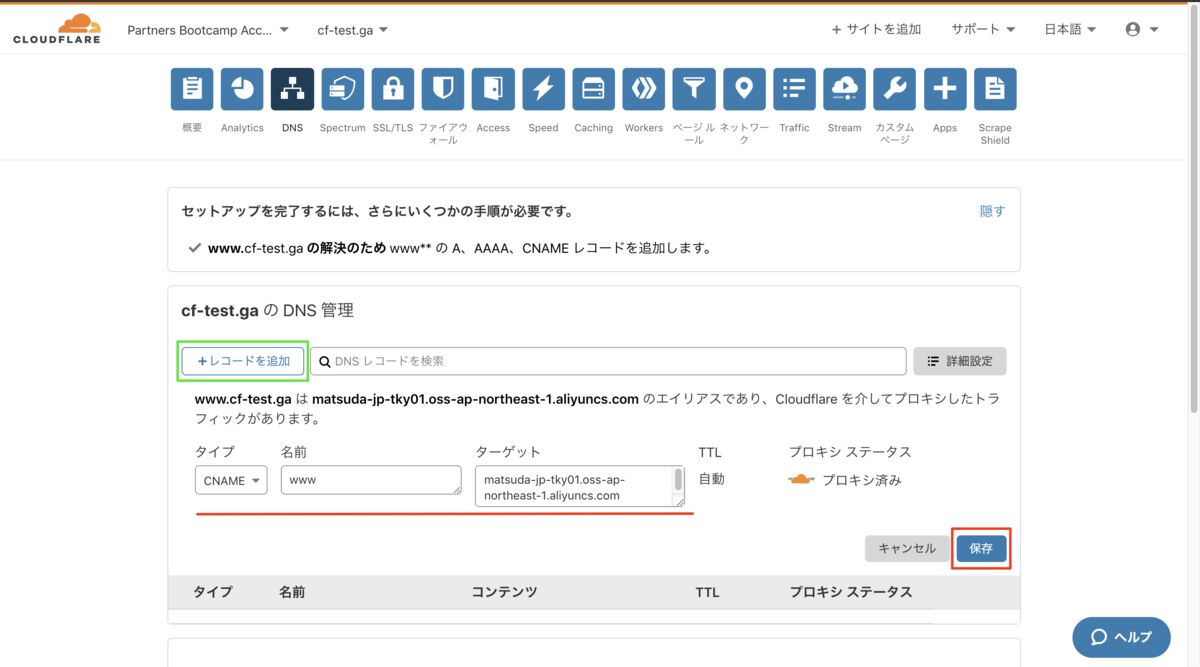Screen dimensions: 1200x667
Task: Select the DNS network icon
Action: click(x=292, y=89)
